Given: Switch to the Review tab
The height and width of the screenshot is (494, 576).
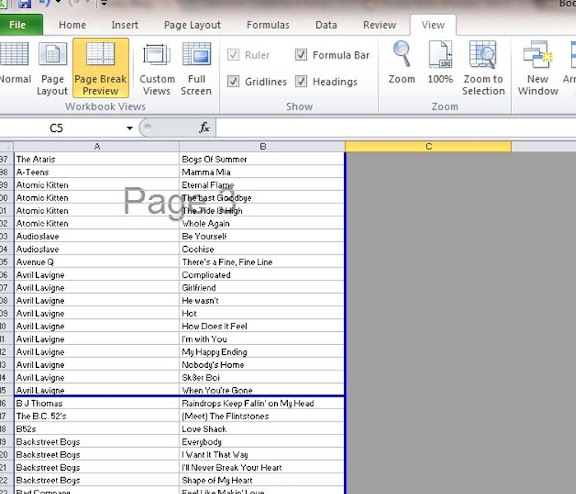Looking at the screenshot, I should click(379, 25).
